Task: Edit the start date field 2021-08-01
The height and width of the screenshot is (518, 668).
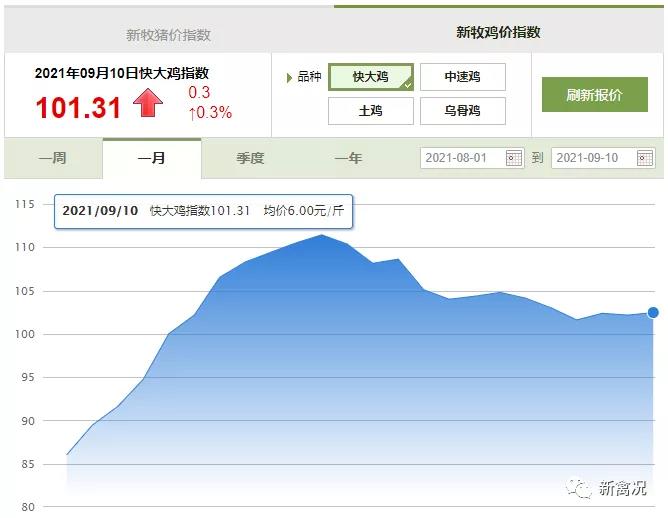Action: [x=472, y=158]
